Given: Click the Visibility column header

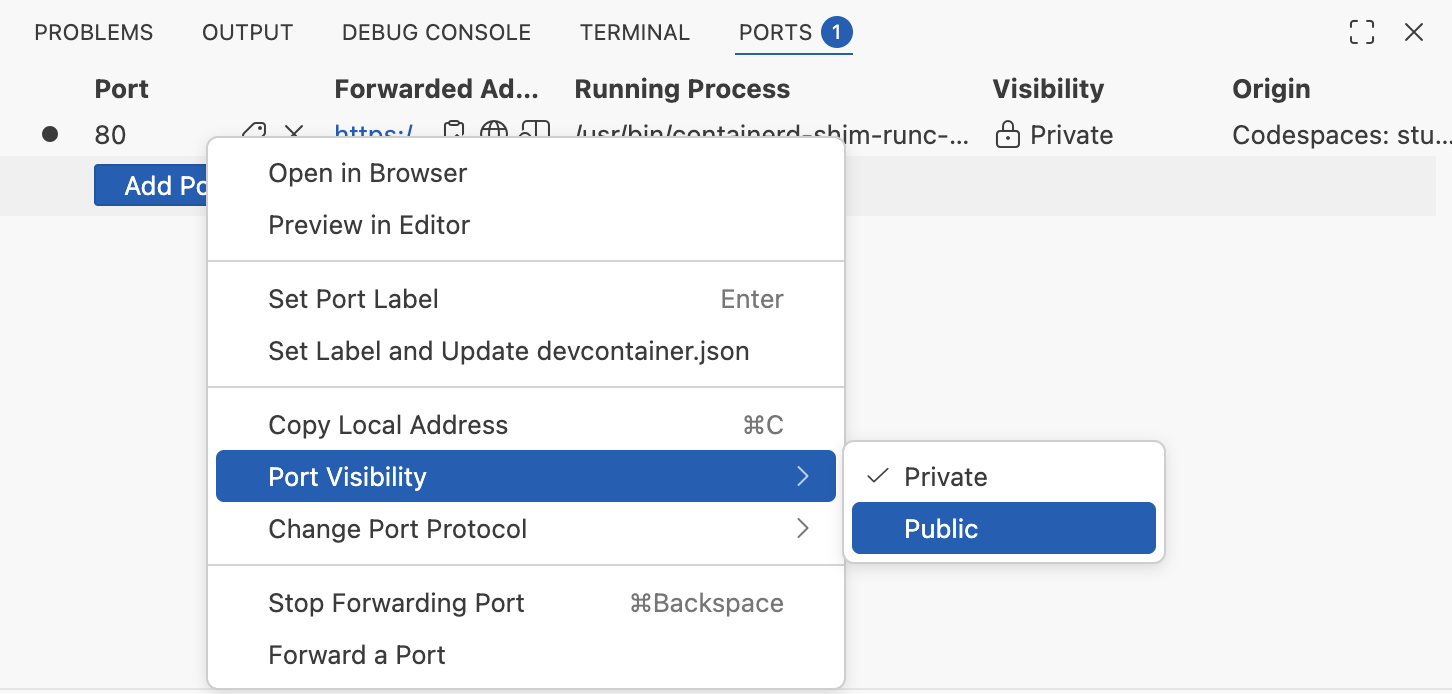Looking at the screenshot, I should [x=1048, y=89].
